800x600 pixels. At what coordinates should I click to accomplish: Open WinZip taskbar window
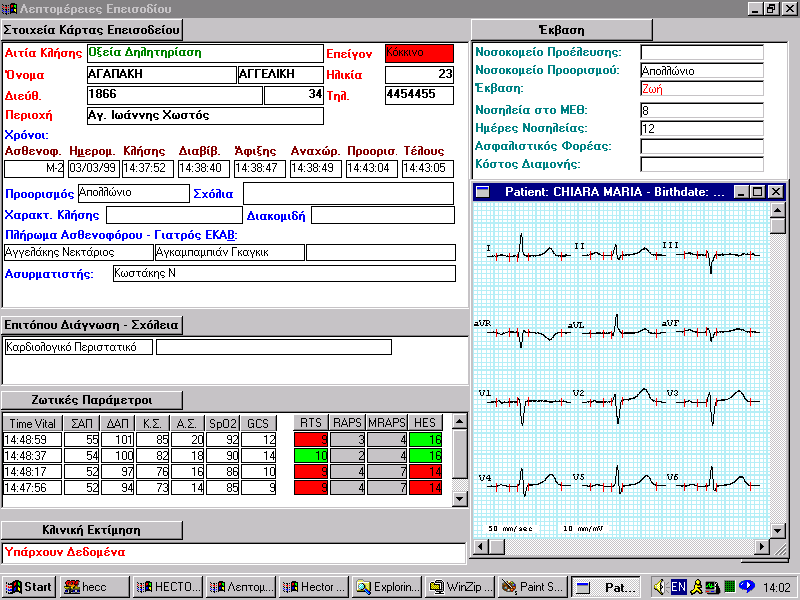461,587
